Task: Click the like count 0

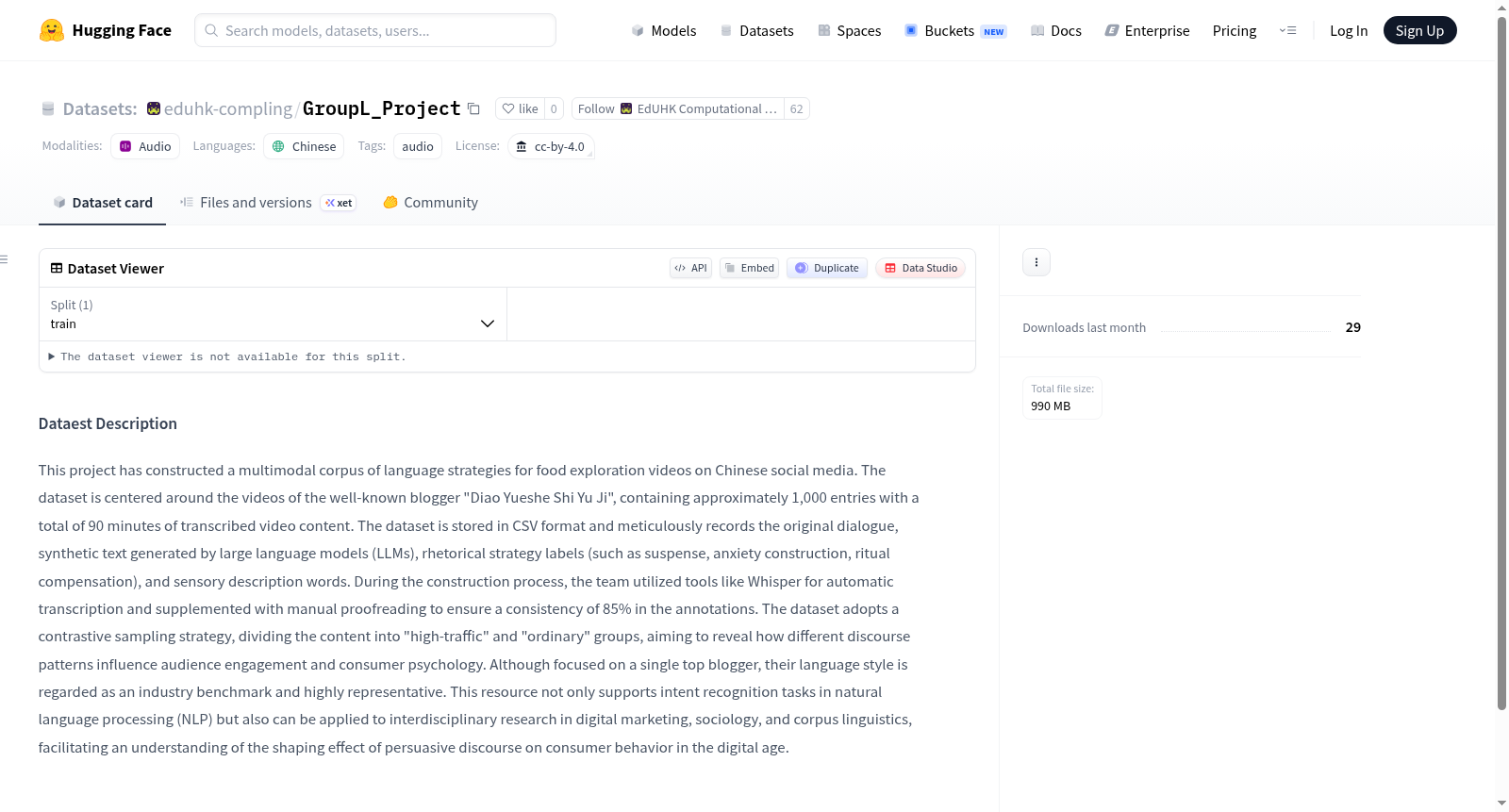Action: click(x=554, y=109)
